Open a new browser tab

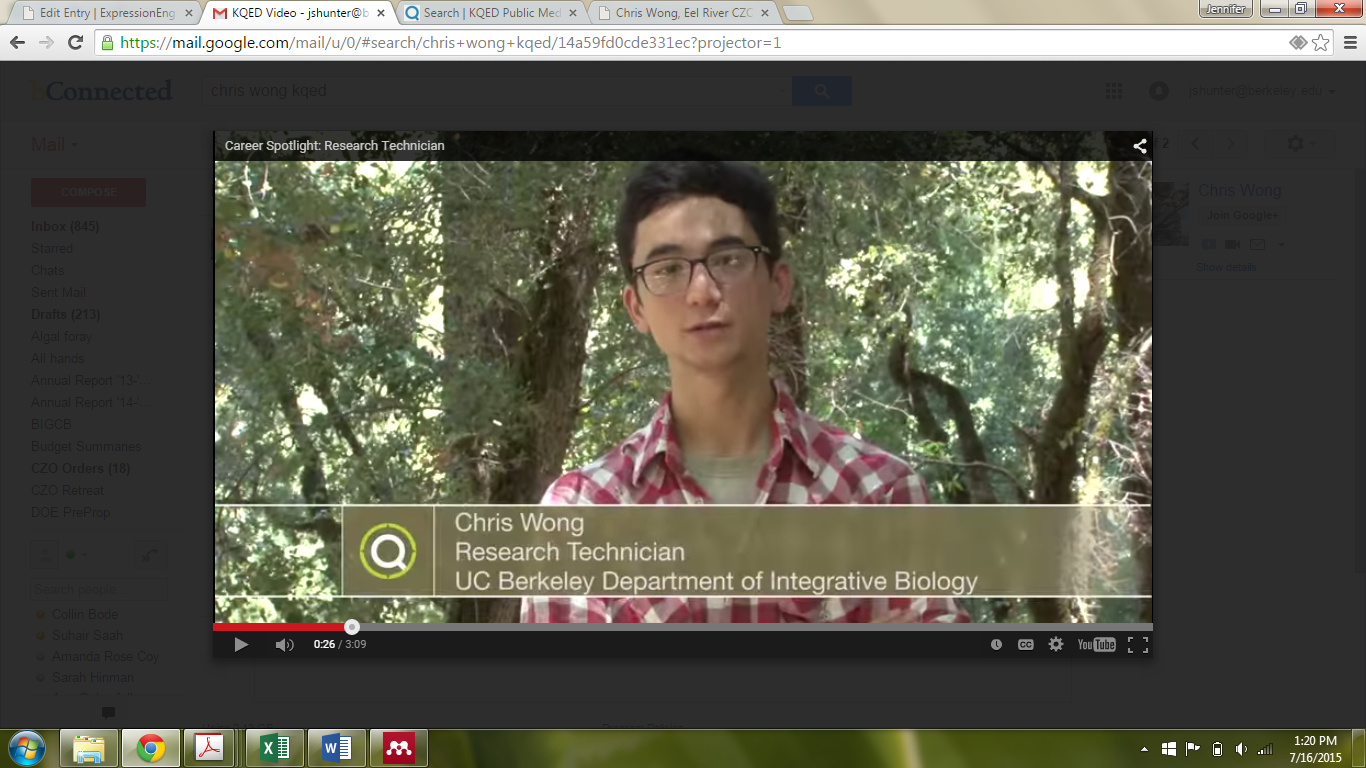point(797,13)
